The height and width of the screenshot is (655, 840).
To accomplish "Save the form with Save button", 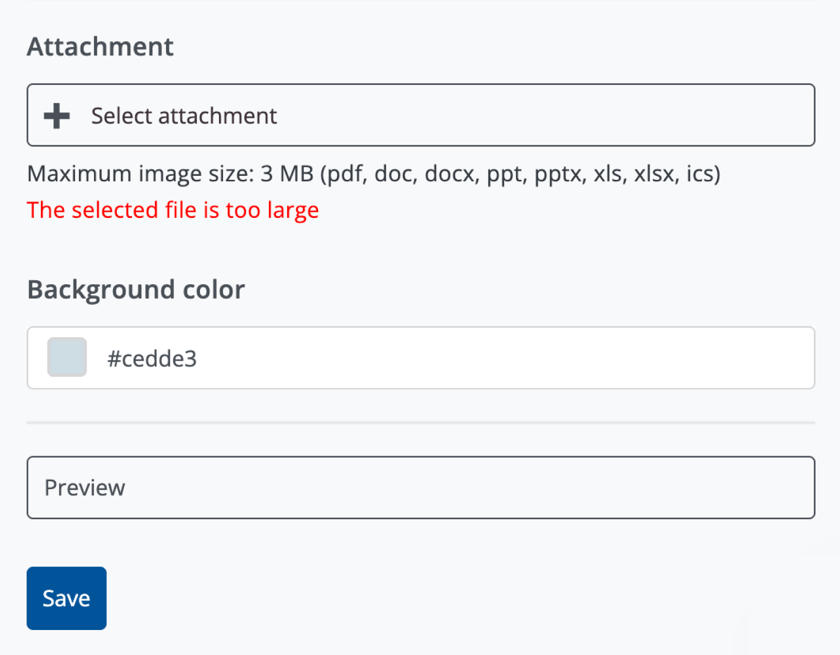I will coord(66,598).
